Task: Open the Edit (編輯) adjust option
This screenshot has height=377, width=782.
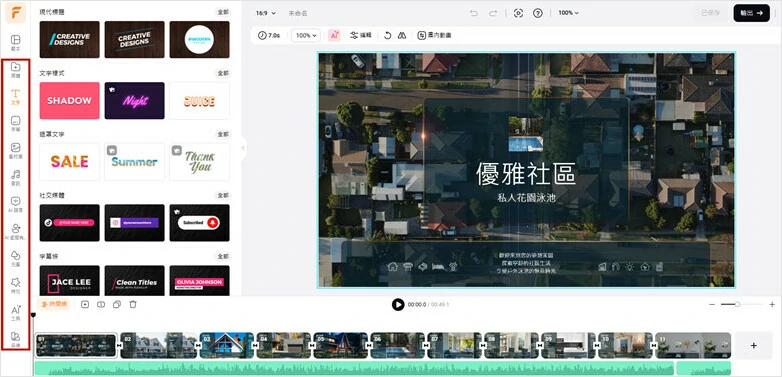Action: click(361, 35)
